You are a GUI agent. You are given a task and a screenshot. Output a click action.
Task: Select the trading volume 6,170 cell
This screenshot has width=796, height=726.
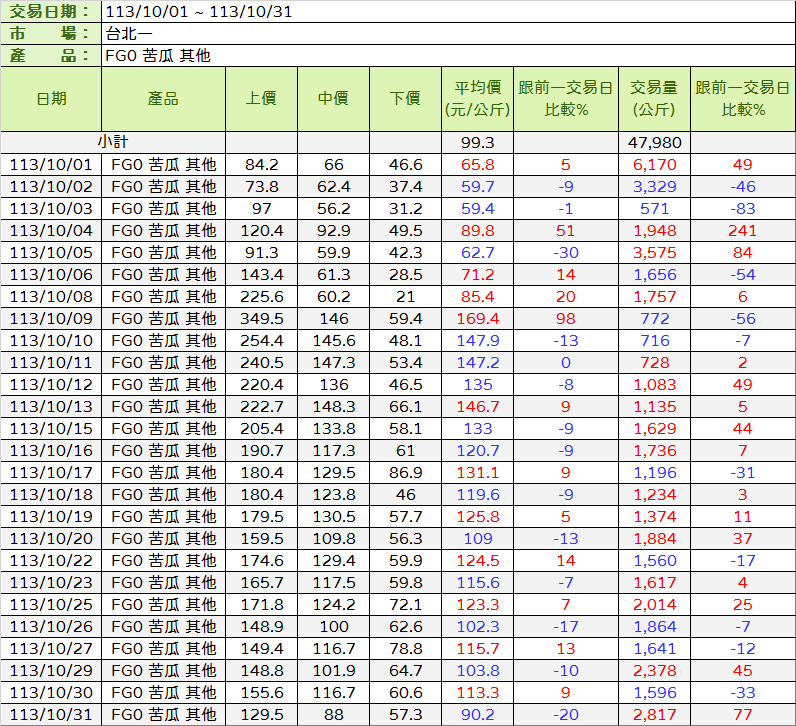pos(653,164)
